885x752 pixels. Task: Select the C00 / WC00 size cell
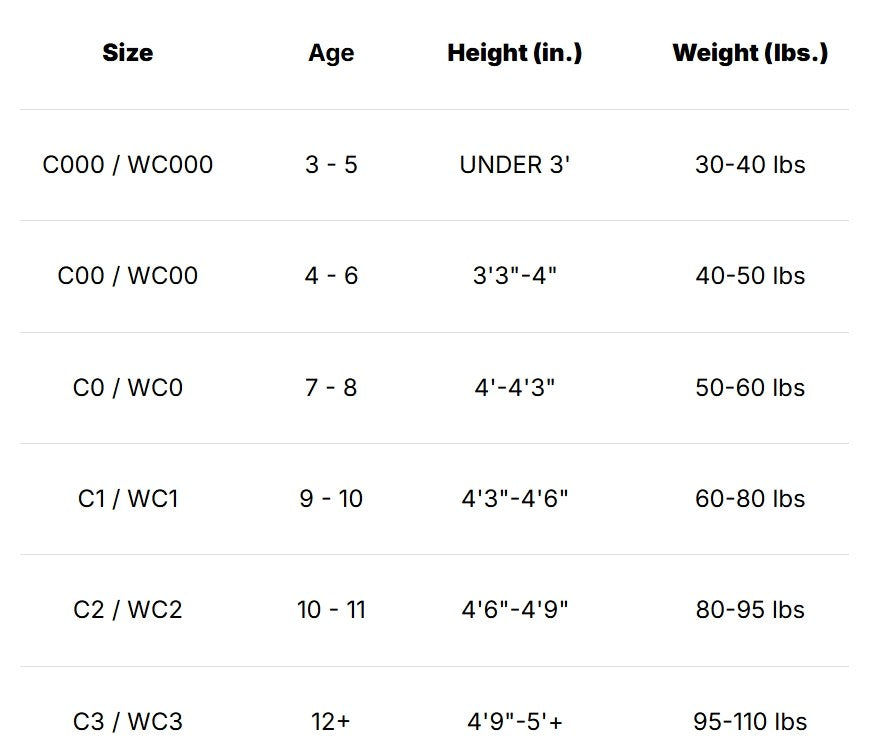click(x=128, y=276)
